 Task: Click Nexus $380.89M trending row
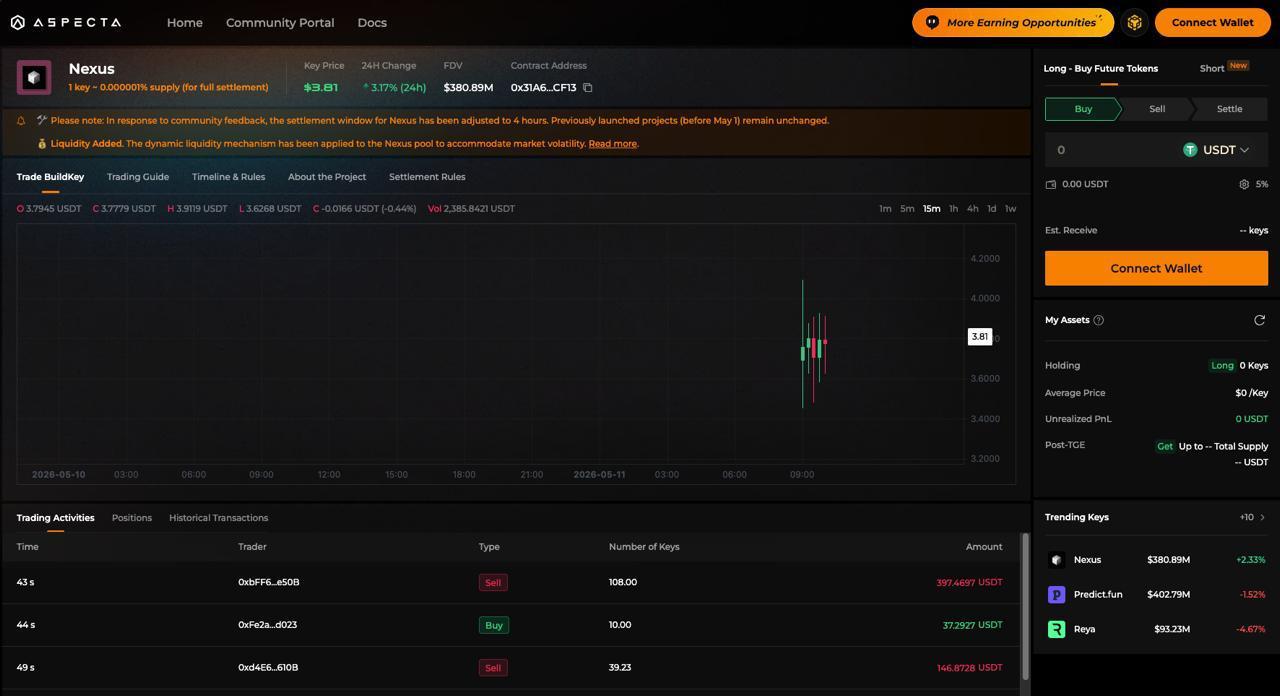(x=1156, y=560)
